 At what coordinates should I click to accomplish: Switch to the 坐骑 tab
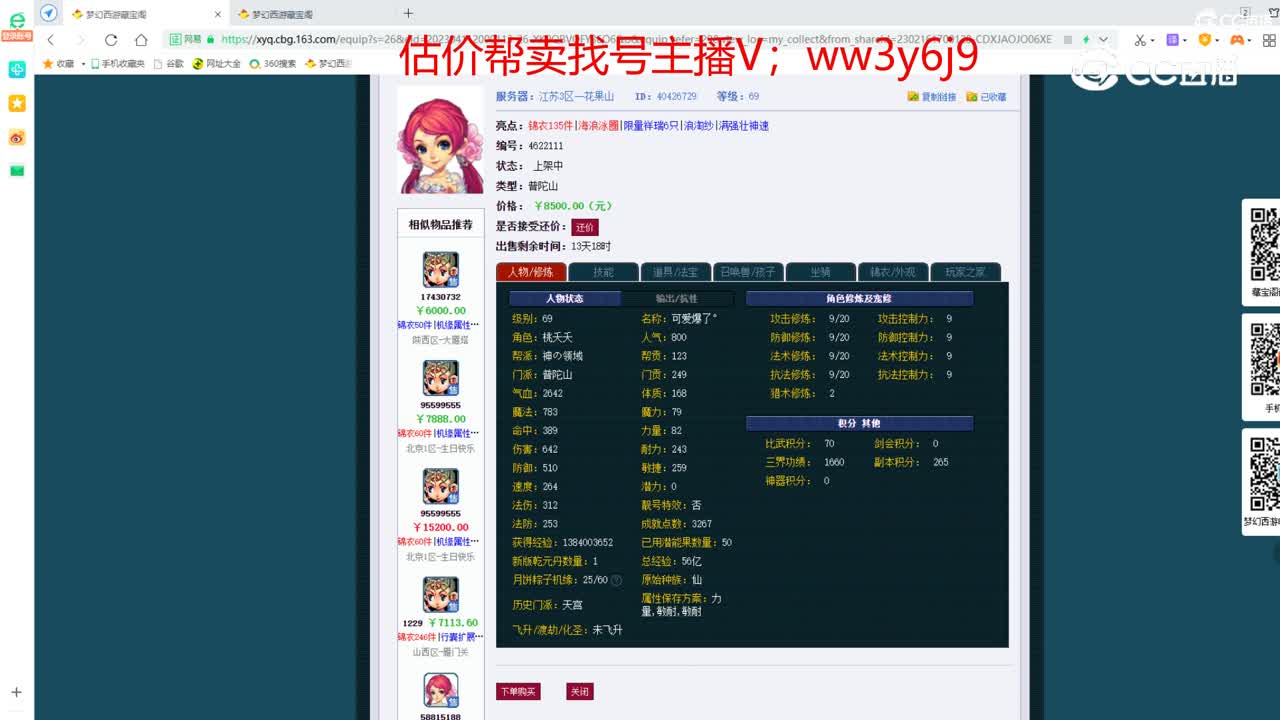tap(821, 272)
